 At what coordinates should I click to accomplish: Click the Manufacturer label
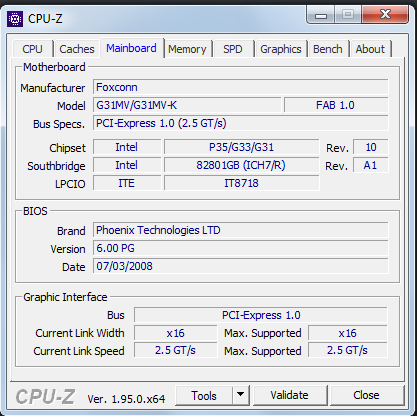[53, 88]
